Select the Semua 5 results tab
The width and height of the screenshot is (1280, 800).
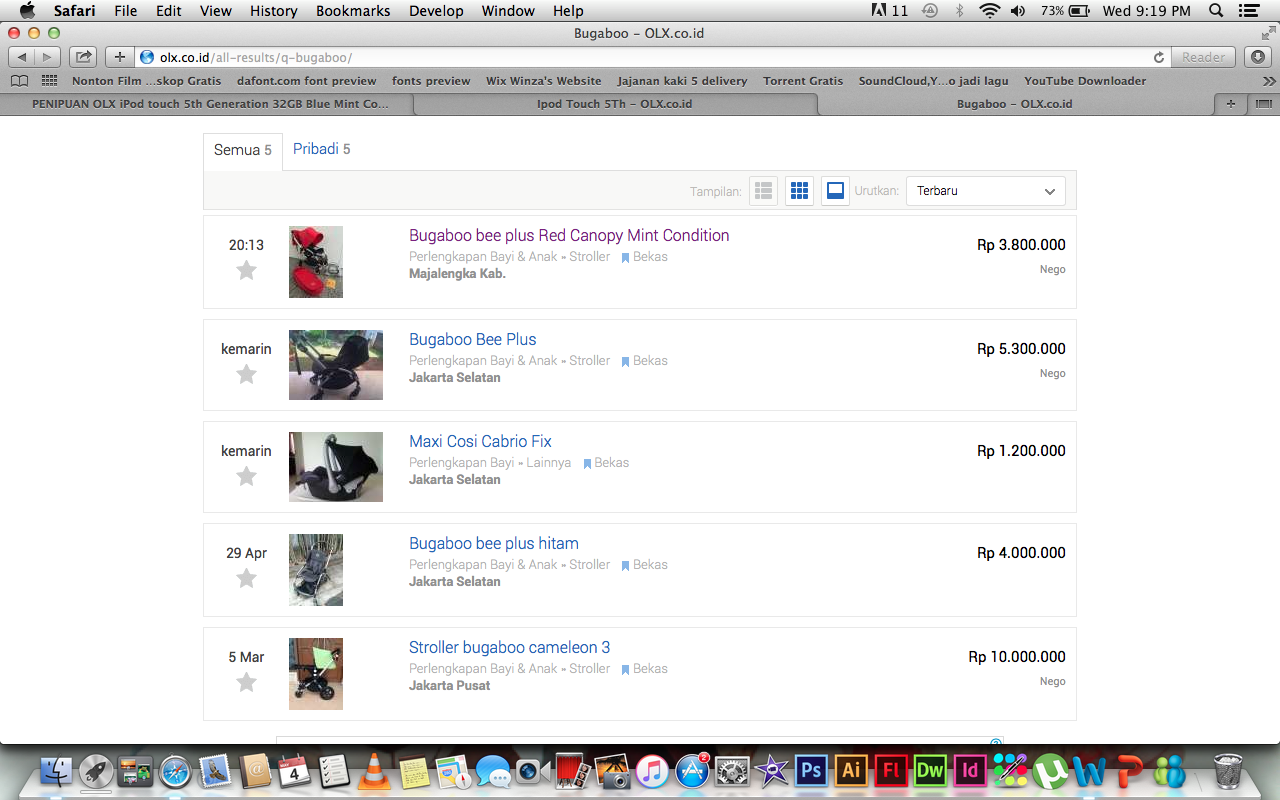coord(243,150)
